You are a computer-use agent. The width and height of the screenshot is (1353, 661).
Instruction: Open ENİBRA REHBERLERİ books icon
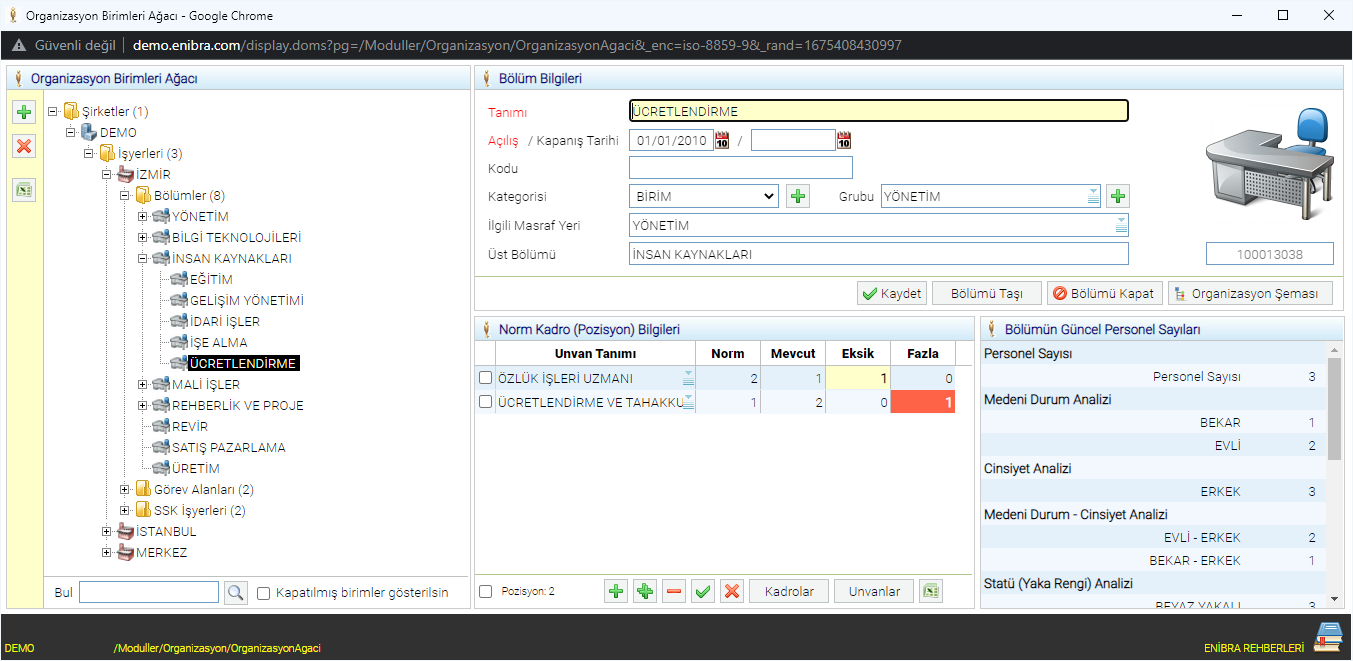click(x=1328, y=637)
